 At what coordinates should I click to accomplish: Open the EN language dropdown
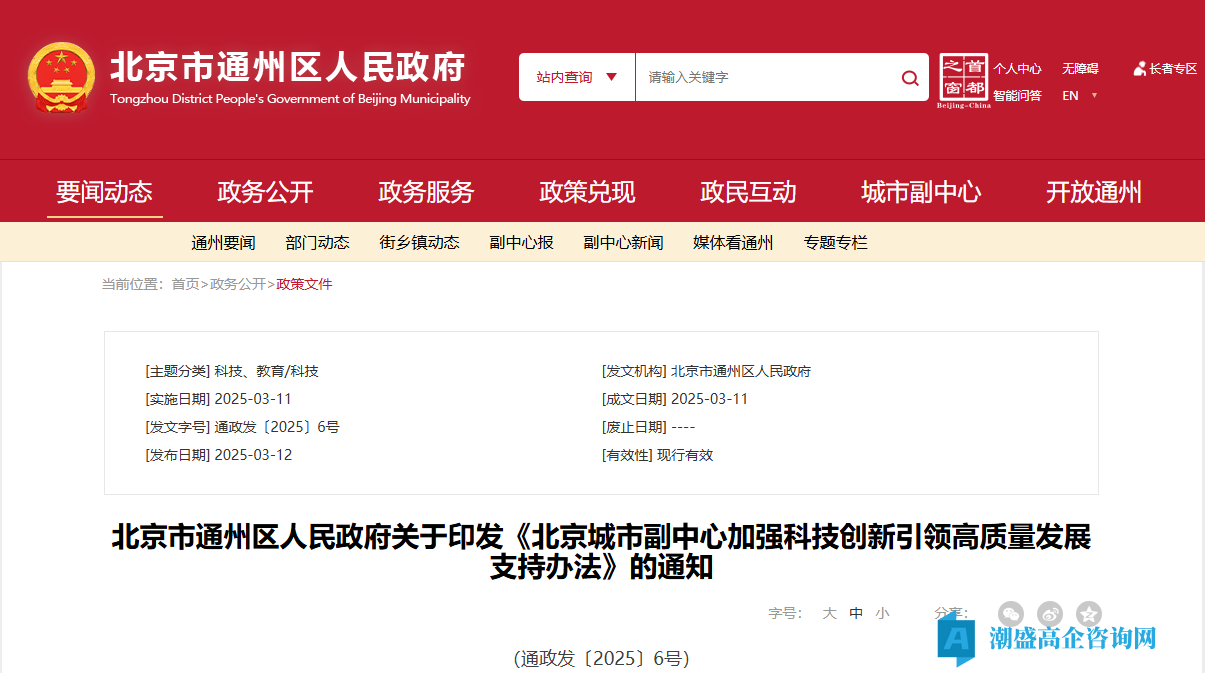1079,96
